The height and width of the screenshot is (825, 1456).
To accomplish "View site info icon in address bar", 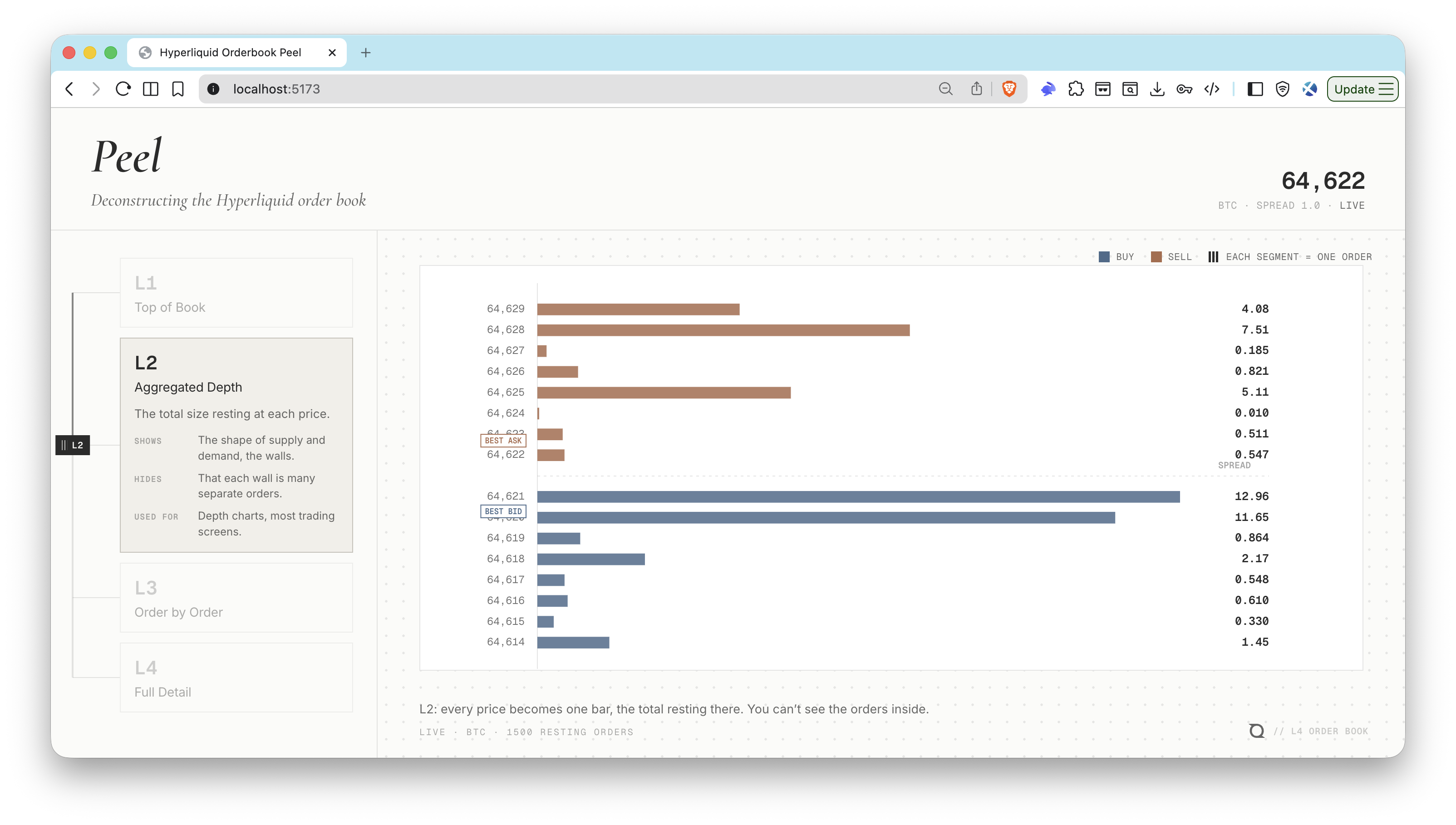I will pos(213,89).
